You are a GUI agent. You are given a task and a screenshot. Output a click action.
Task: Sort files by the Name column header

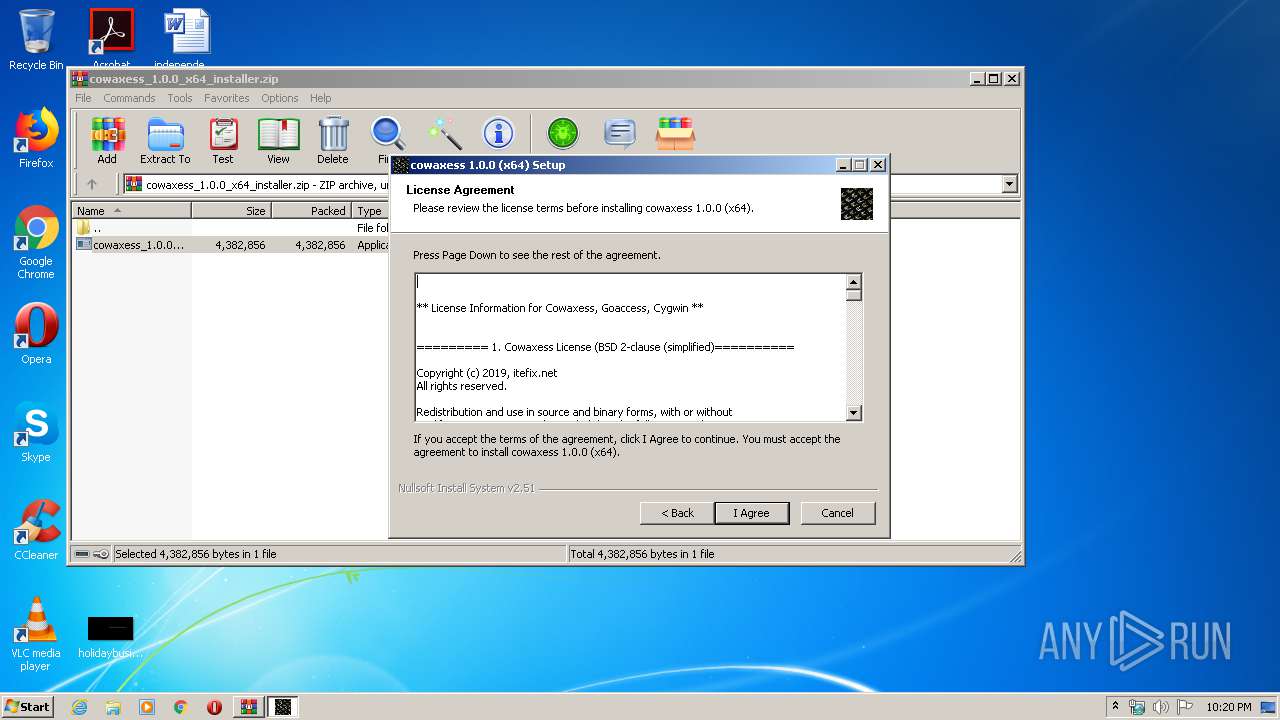coord(131,211)
